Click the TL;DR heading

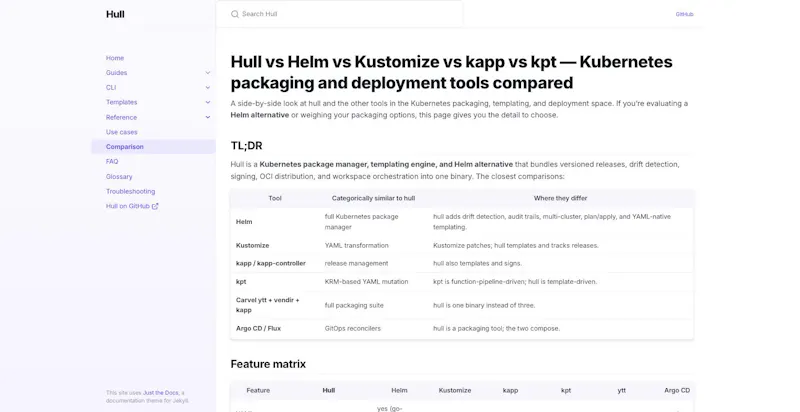tap(246, 146)
